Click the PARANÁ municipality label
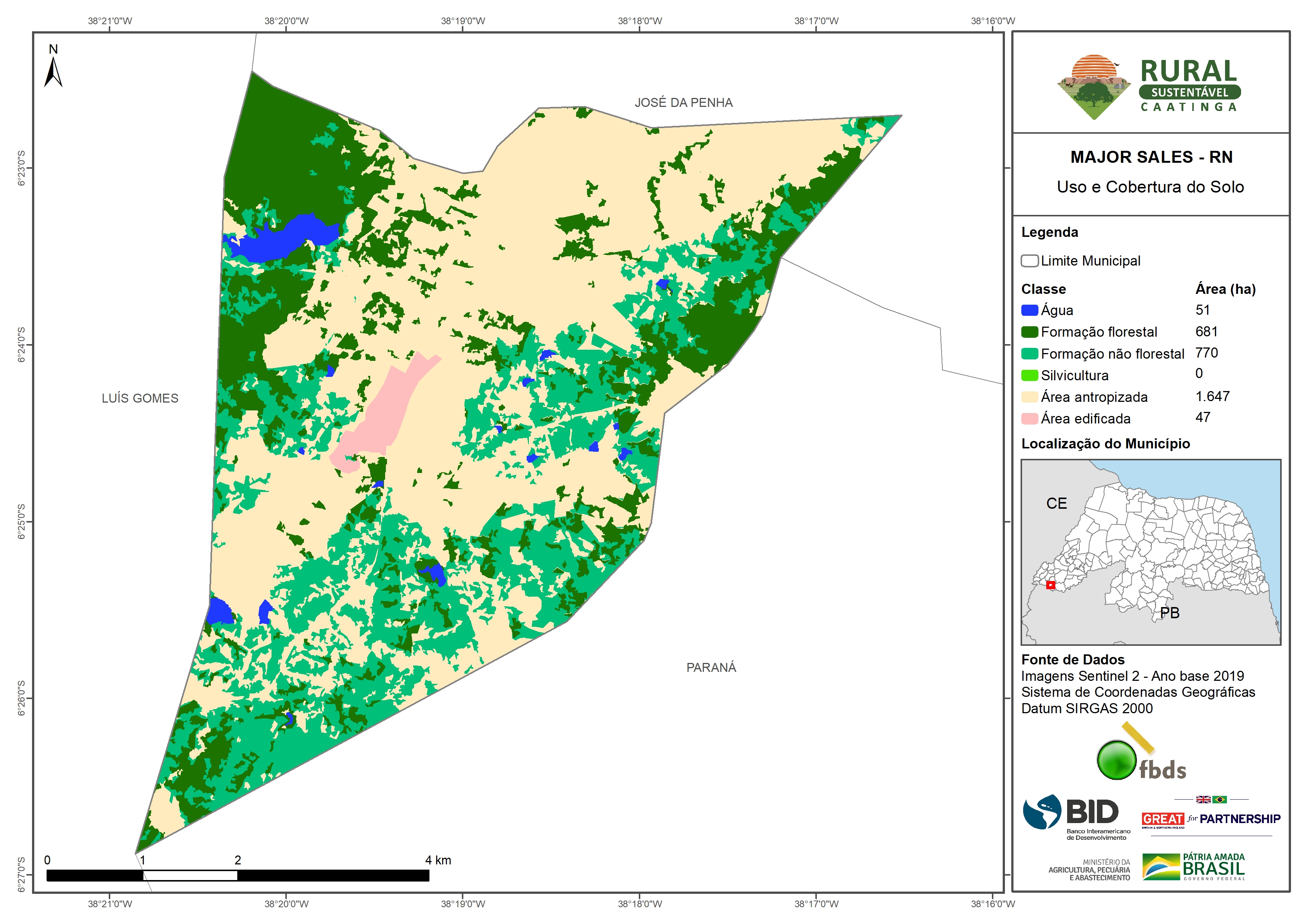Screen dimensions: 1307x924 711,667
